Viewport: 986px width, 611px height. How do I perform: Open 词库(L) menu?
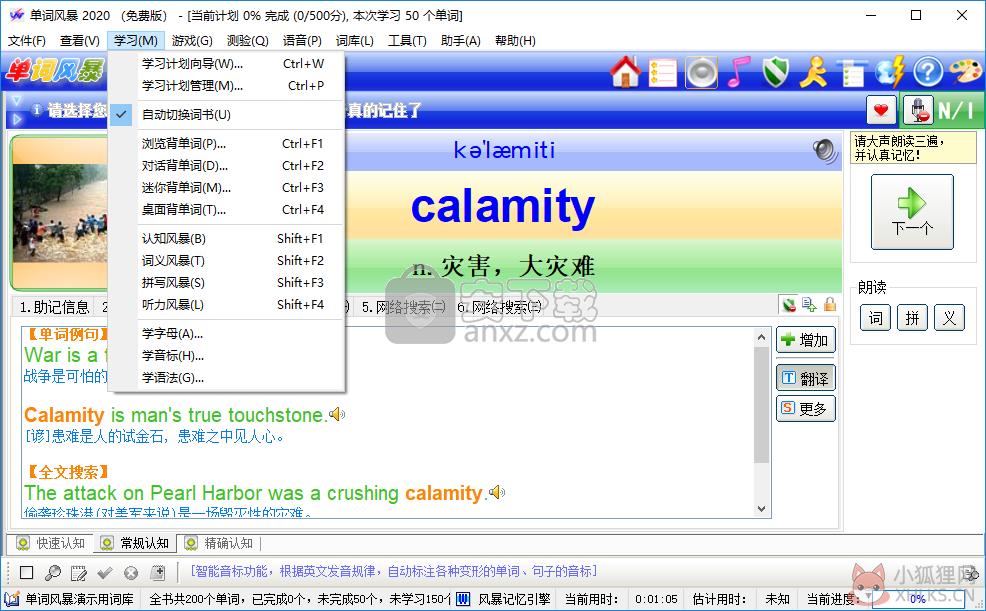(x=355, y=41)
